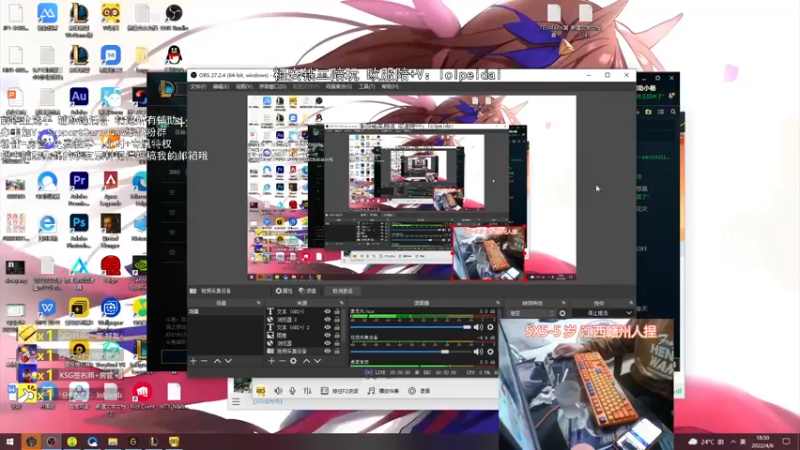Click the 录音 record button in the bottom toolbar

pos(419,391)
